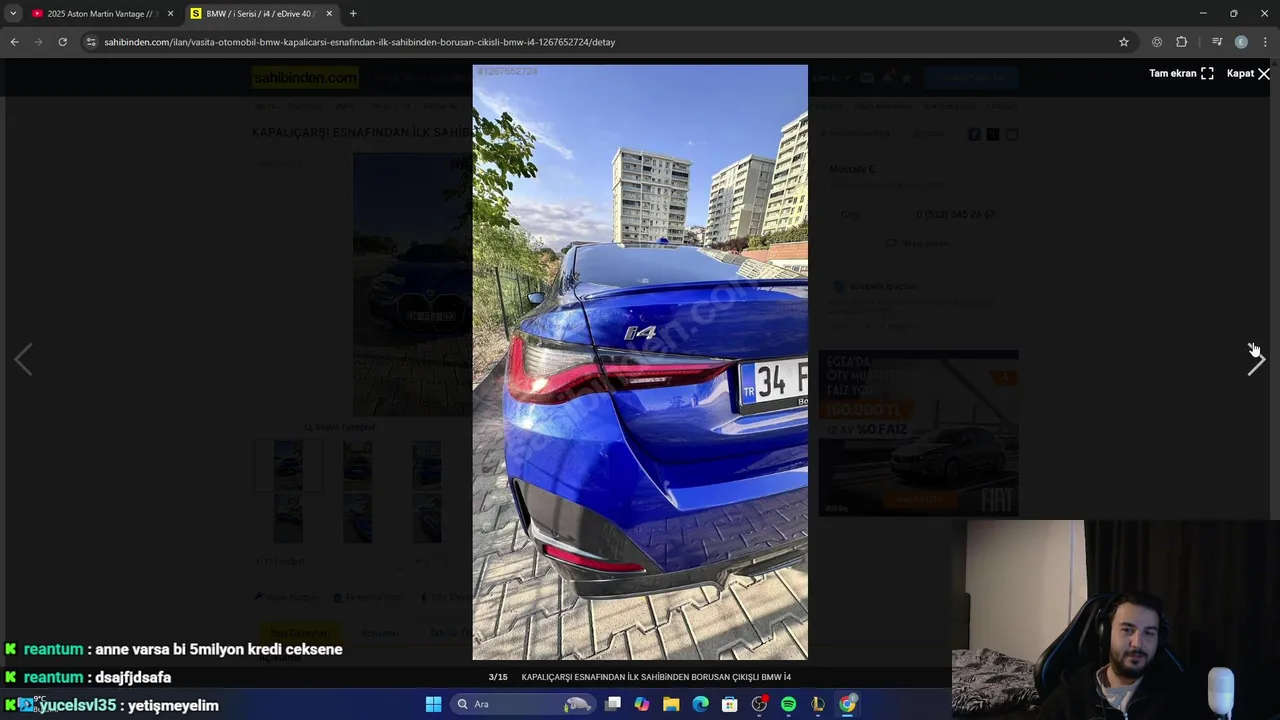Open gallery in full screen via Tam ekran
The height and width of the screenshot is (720, 1280).
coord(1181,73)
